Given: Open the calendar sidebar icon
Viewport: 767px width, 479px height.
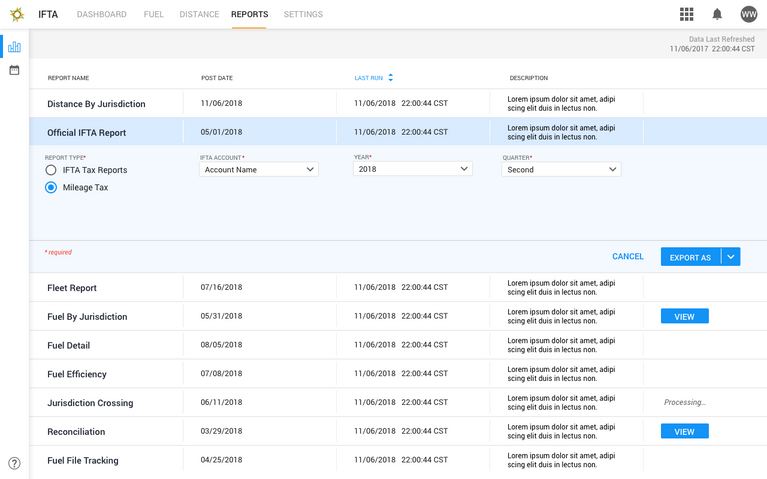Looking at the screenshot, I should coord(14,70).
